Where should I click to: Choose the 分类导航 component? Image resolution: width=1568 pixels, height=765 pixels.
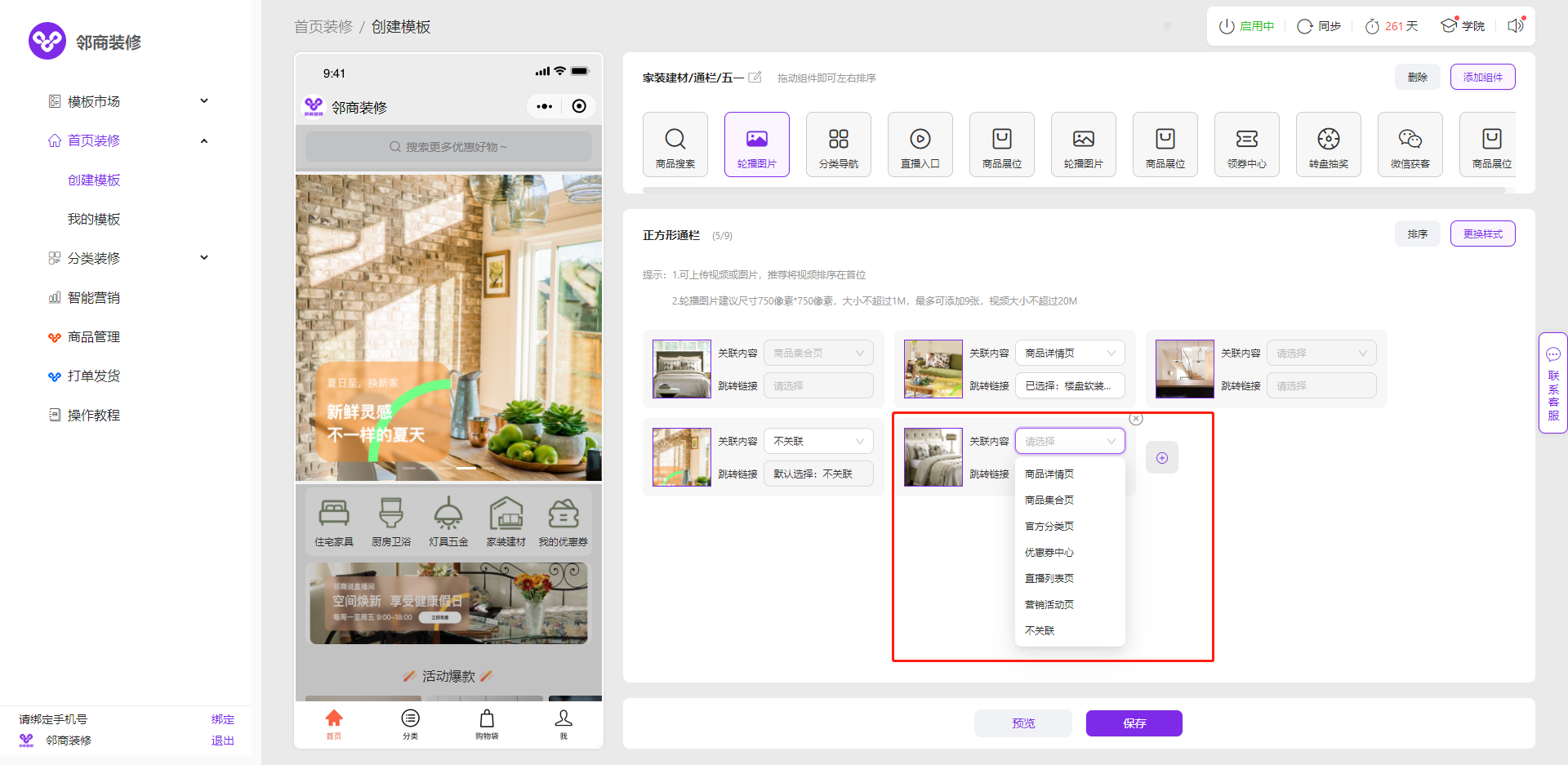point(839,145)
